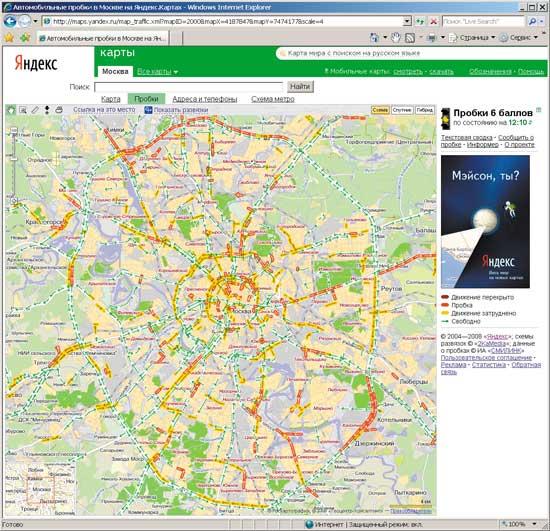Image resolution: width=550 pixels, height=531 pixels.
Task: Click the IE printer icon
Action: point(432,38)
